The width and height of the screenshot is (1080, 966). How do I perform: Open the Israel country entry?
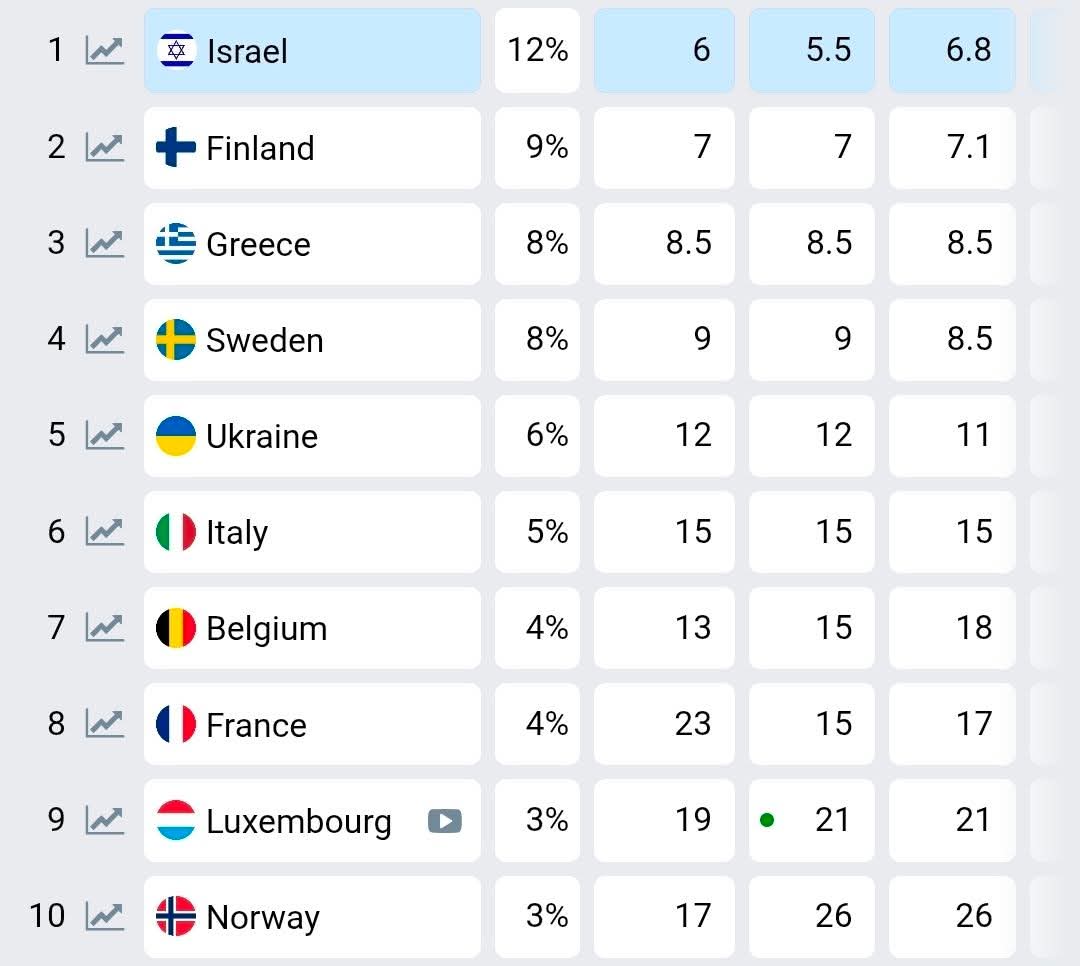tap(247, 52)
